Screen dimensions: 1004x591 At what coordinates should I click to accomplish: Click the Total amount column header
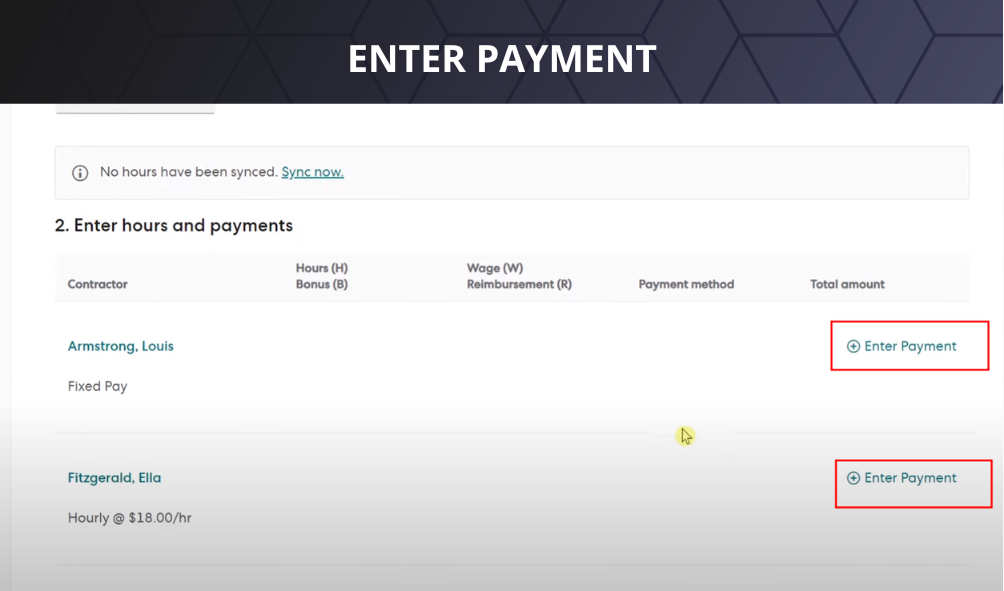coord(847,284)
